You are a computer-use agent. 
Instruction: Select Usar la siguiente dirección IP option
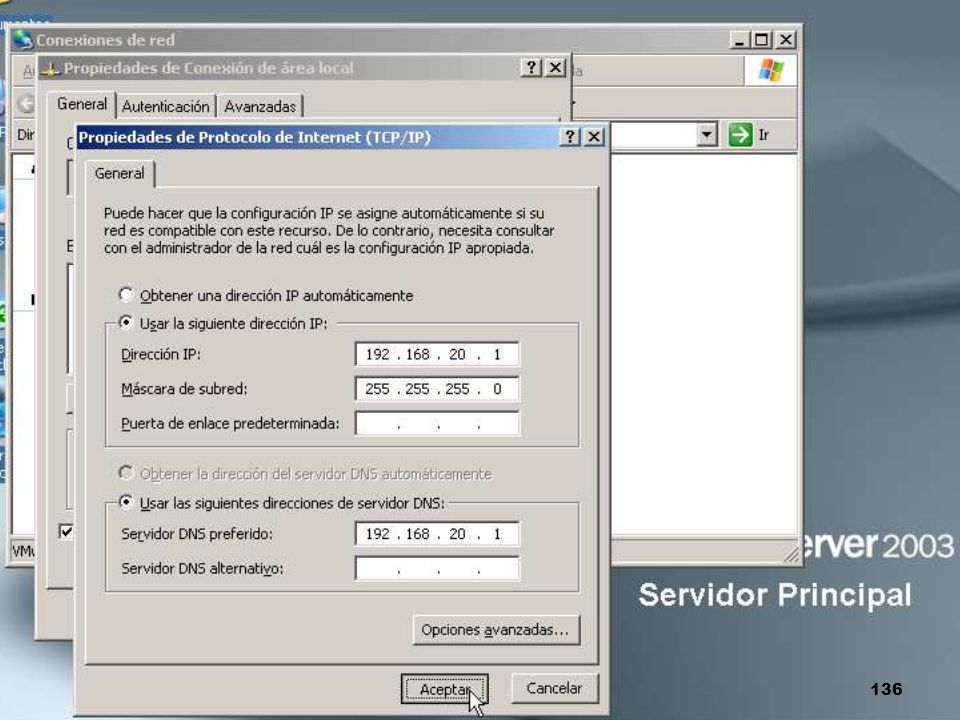126,323
